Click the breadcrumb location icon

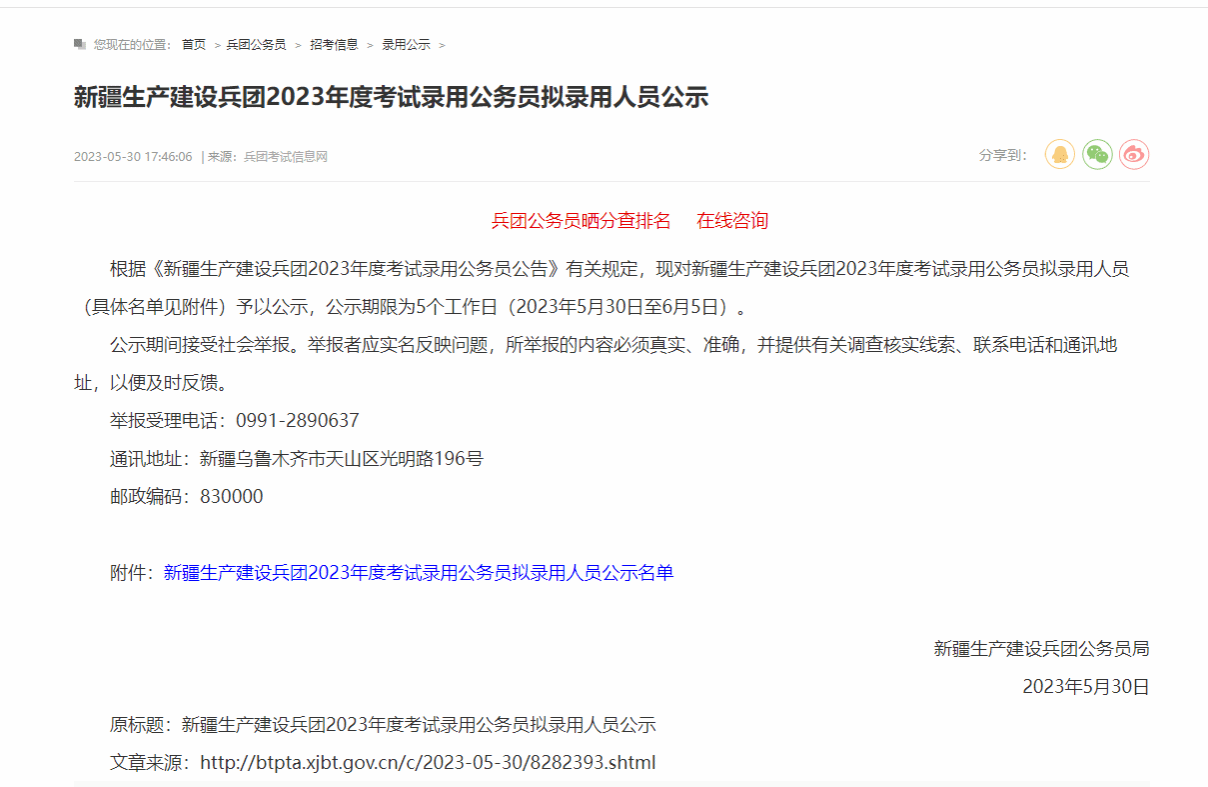coord(80,44)
